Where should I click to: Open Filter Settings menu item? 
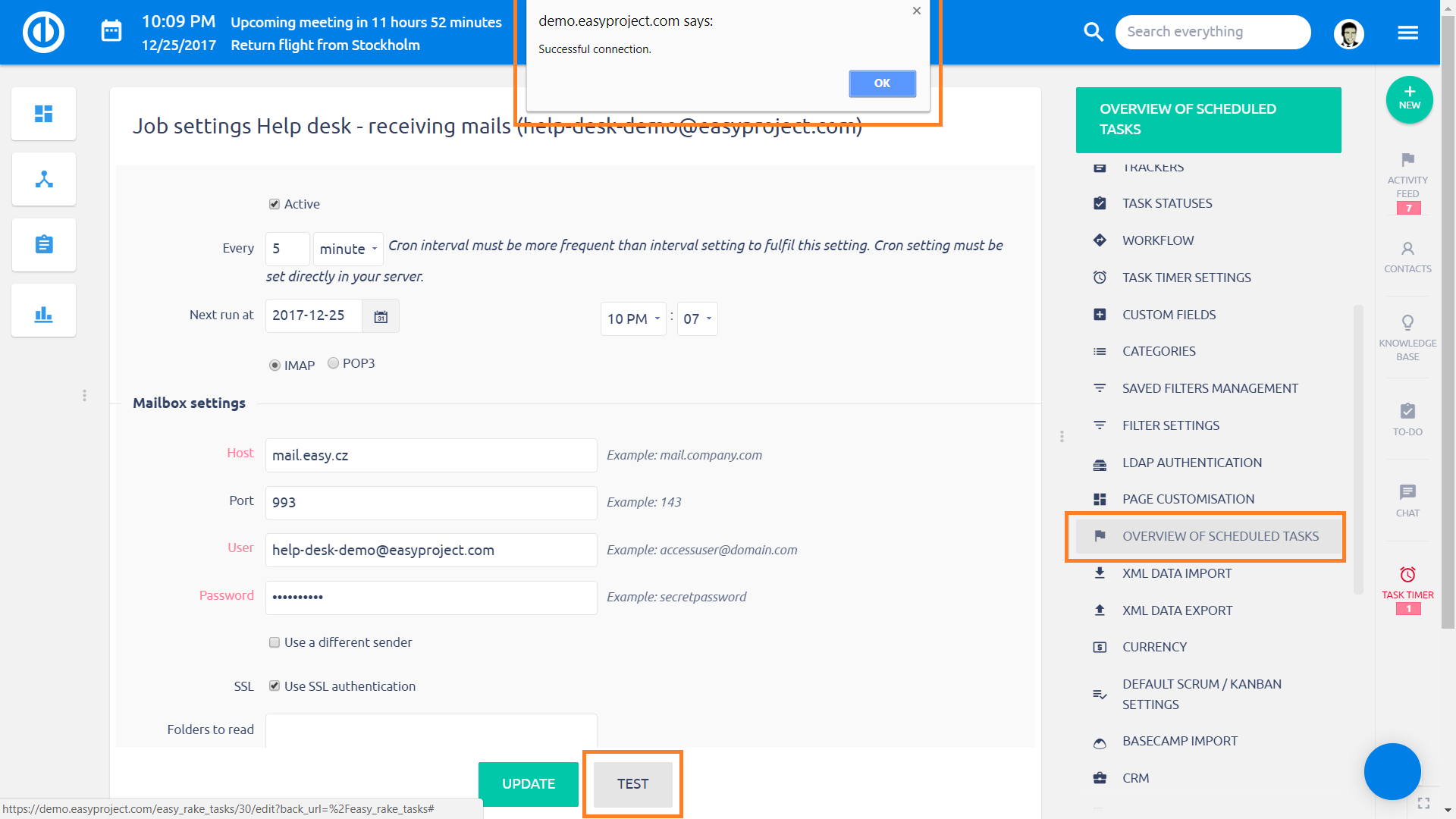1170,425
